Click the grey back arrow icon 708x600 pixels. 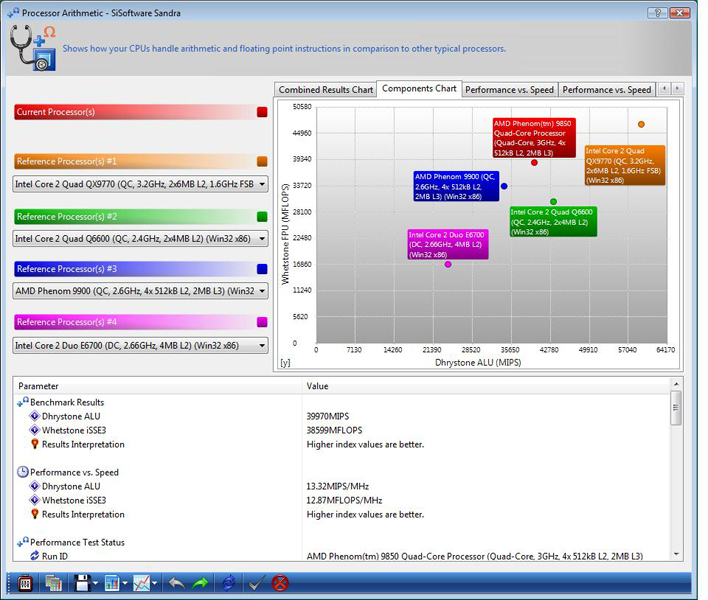coord(176,583)
